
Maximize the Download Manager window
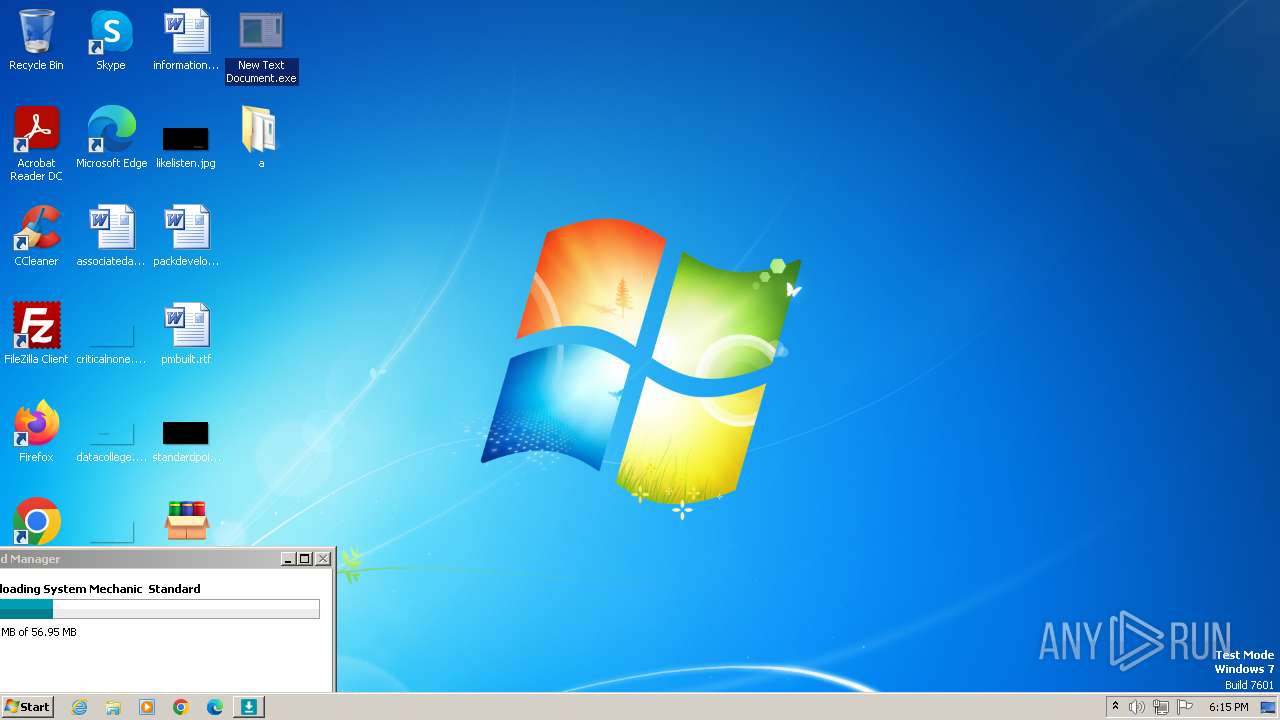click(x=305, y=559)
